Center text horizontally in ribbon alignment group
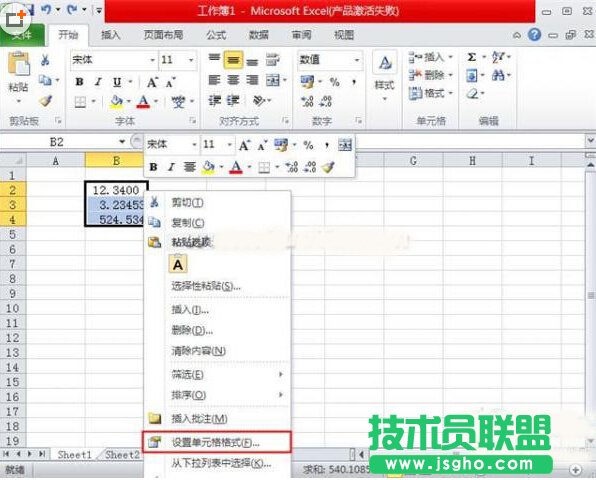596x480 pixels. point(233,80)
